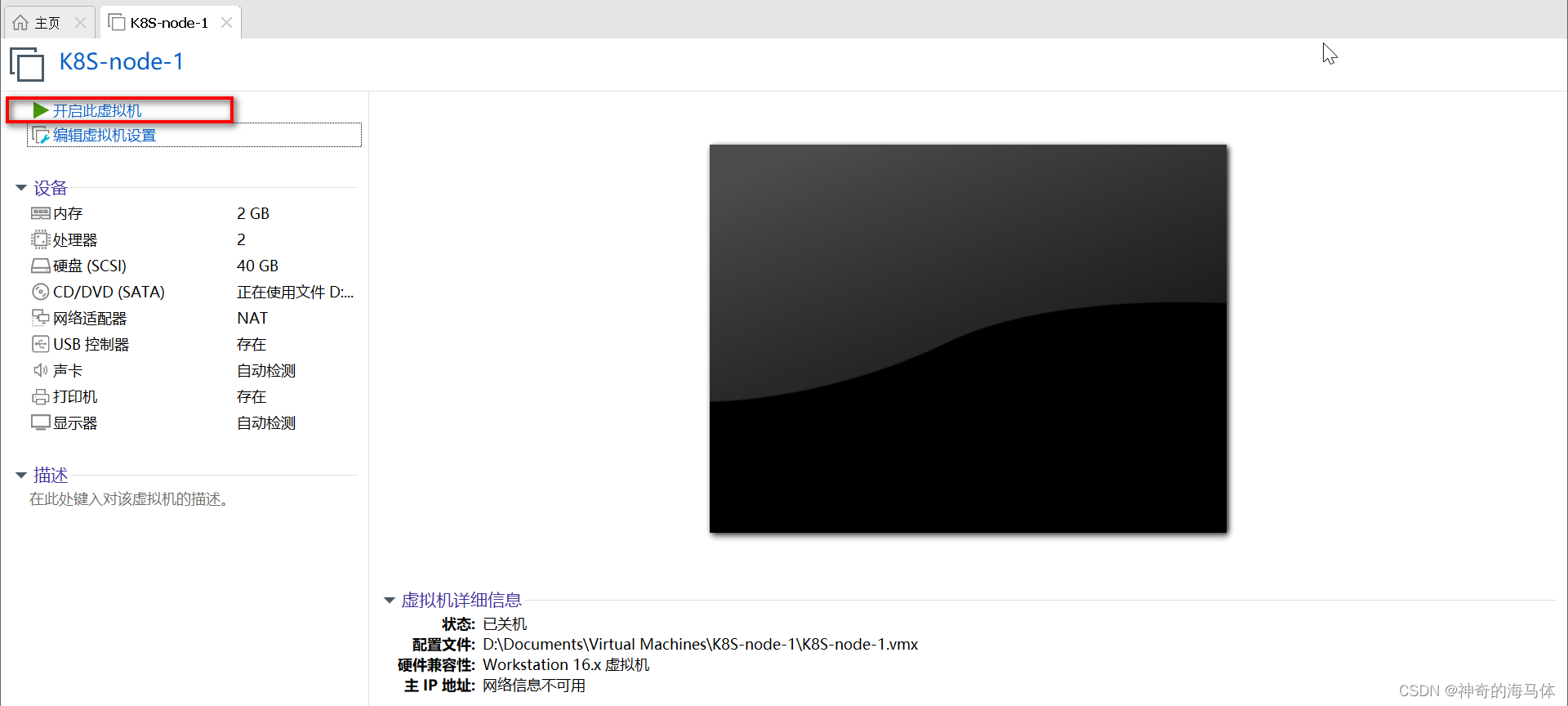Viewport: 1568px width, 706px height.
Task: Click the sound card (声卡) speaker icon
Action: [x=41, y=370]
